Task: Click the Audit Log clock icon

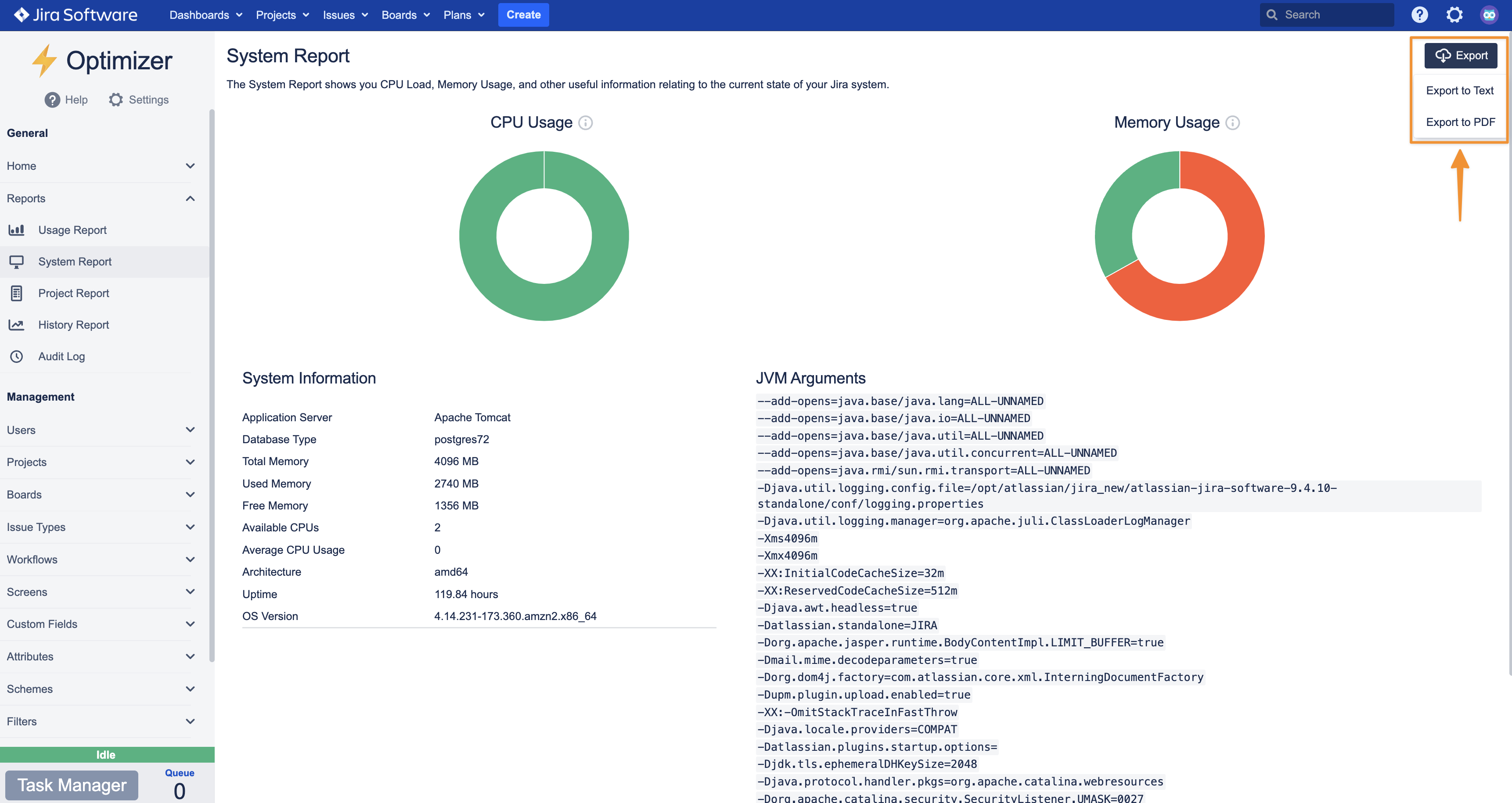Action: [16, 357]
